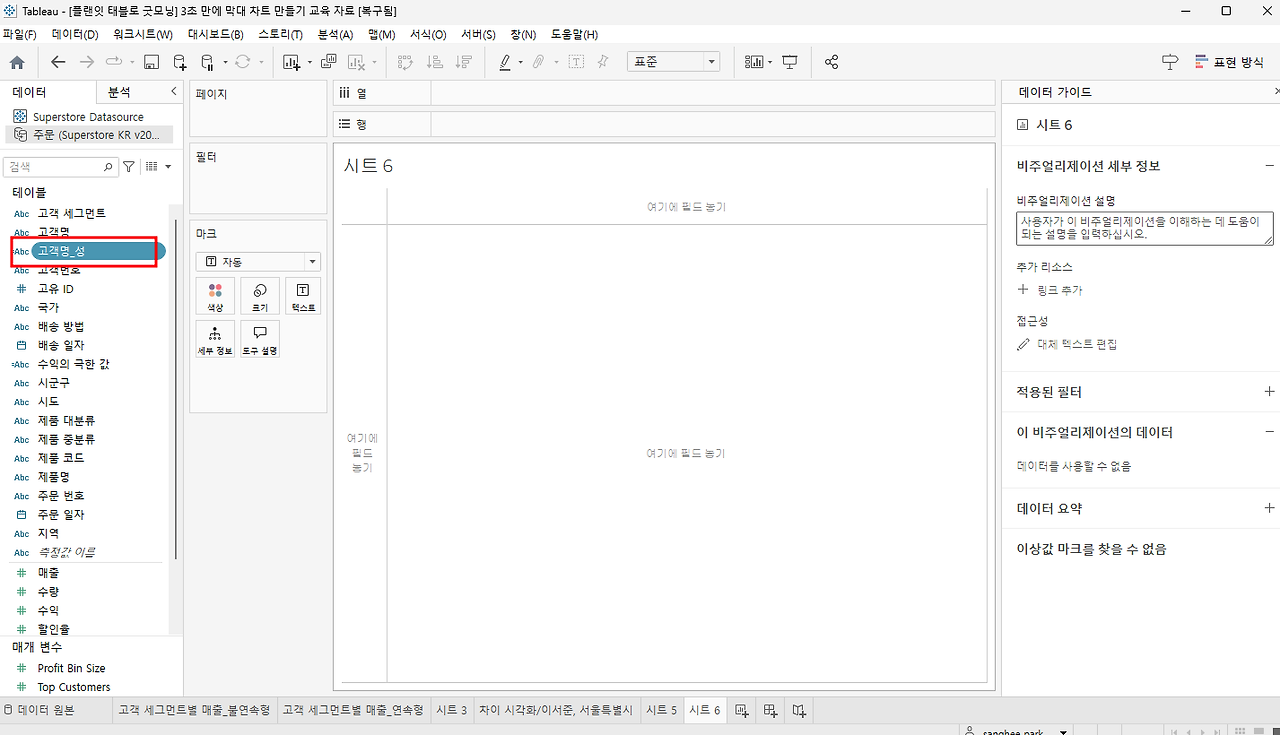Duplicate the current sheet from the toolbar
Image resolution: width=1280 pixels, height=735 pixels.
[329, 62]
